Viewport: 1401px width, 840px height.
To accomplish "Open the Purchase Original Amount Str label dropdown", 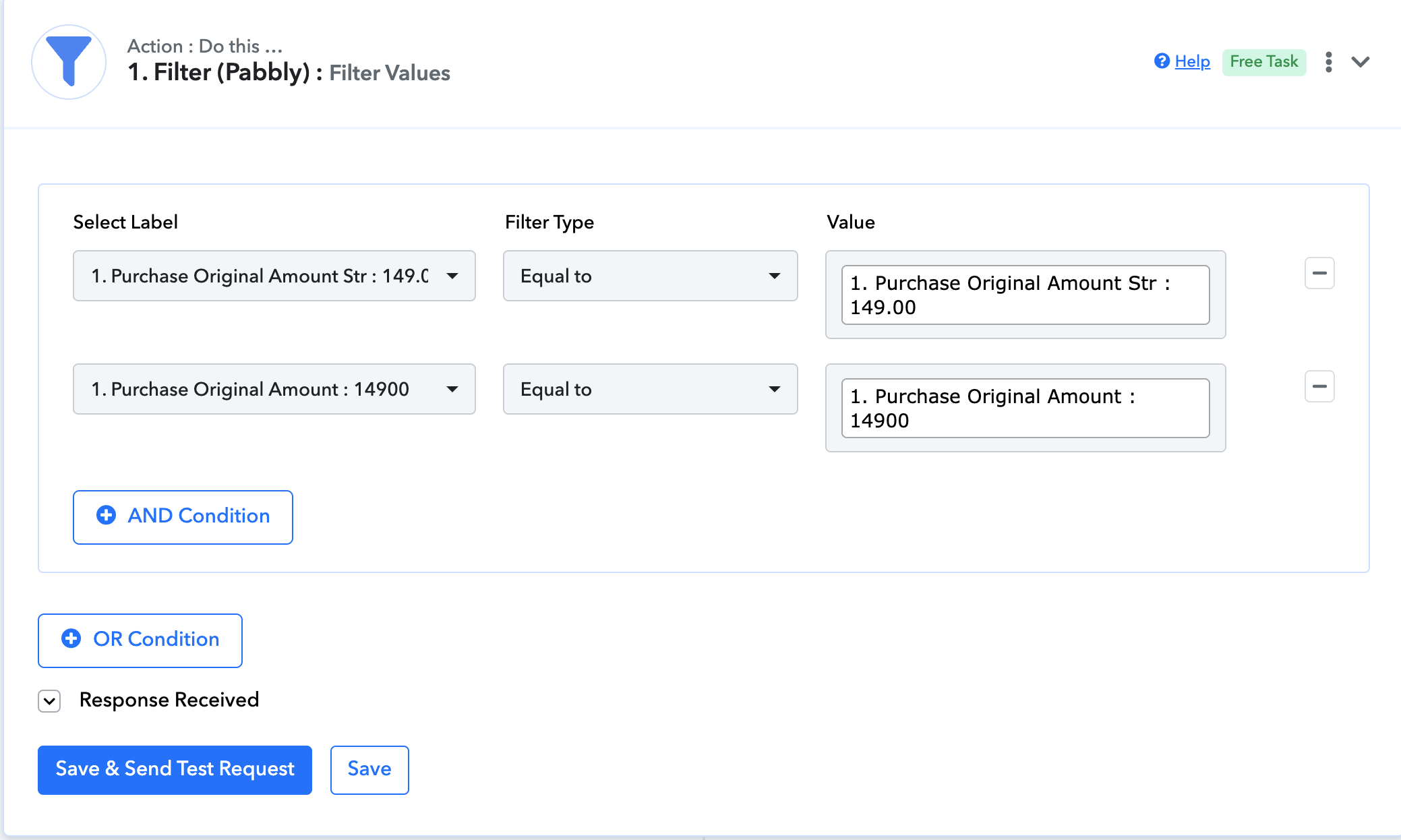I will [x=274, y=276].
